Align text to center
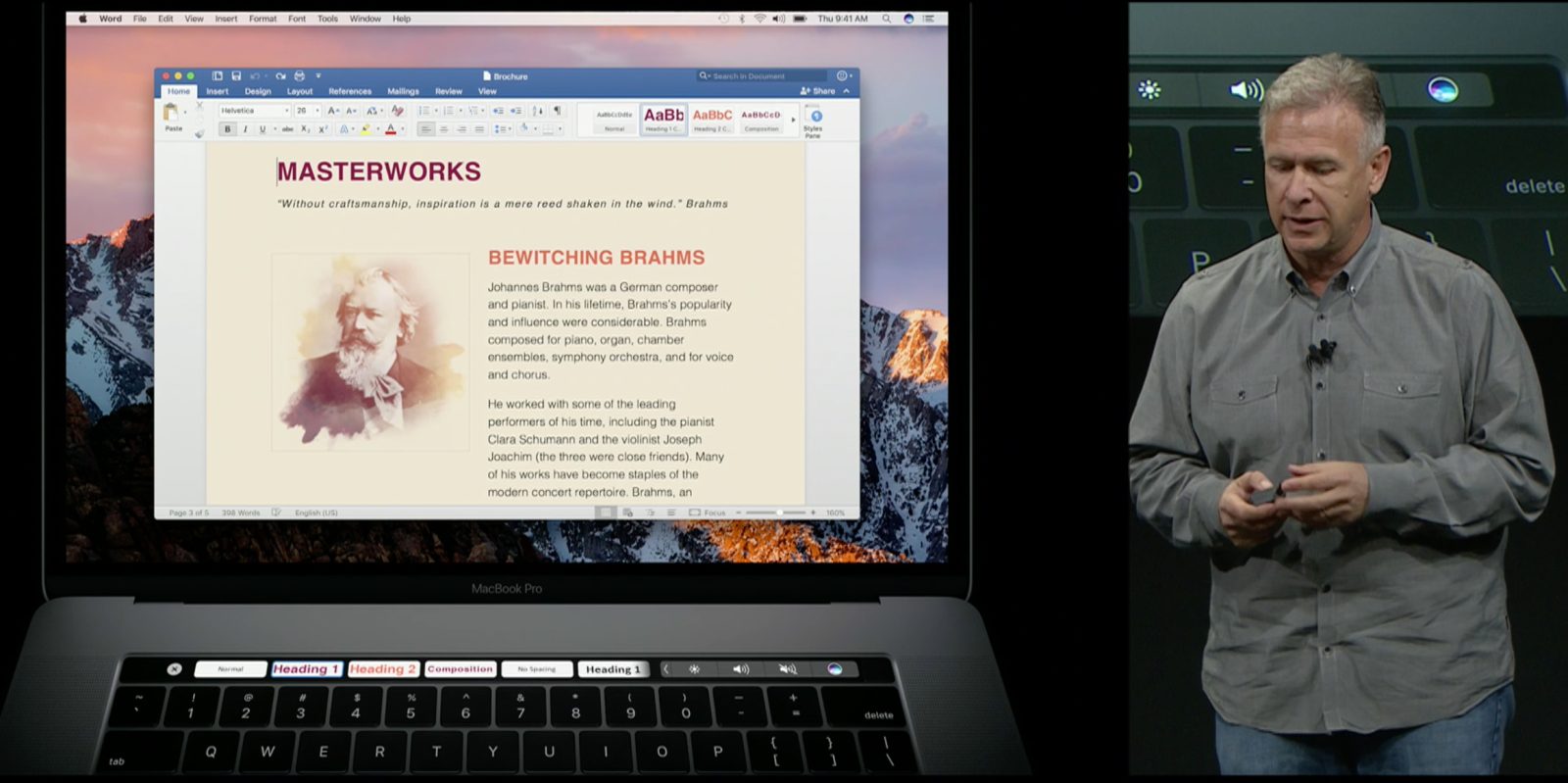This screenshot has height=783, width=1568. tap(444, 129)
